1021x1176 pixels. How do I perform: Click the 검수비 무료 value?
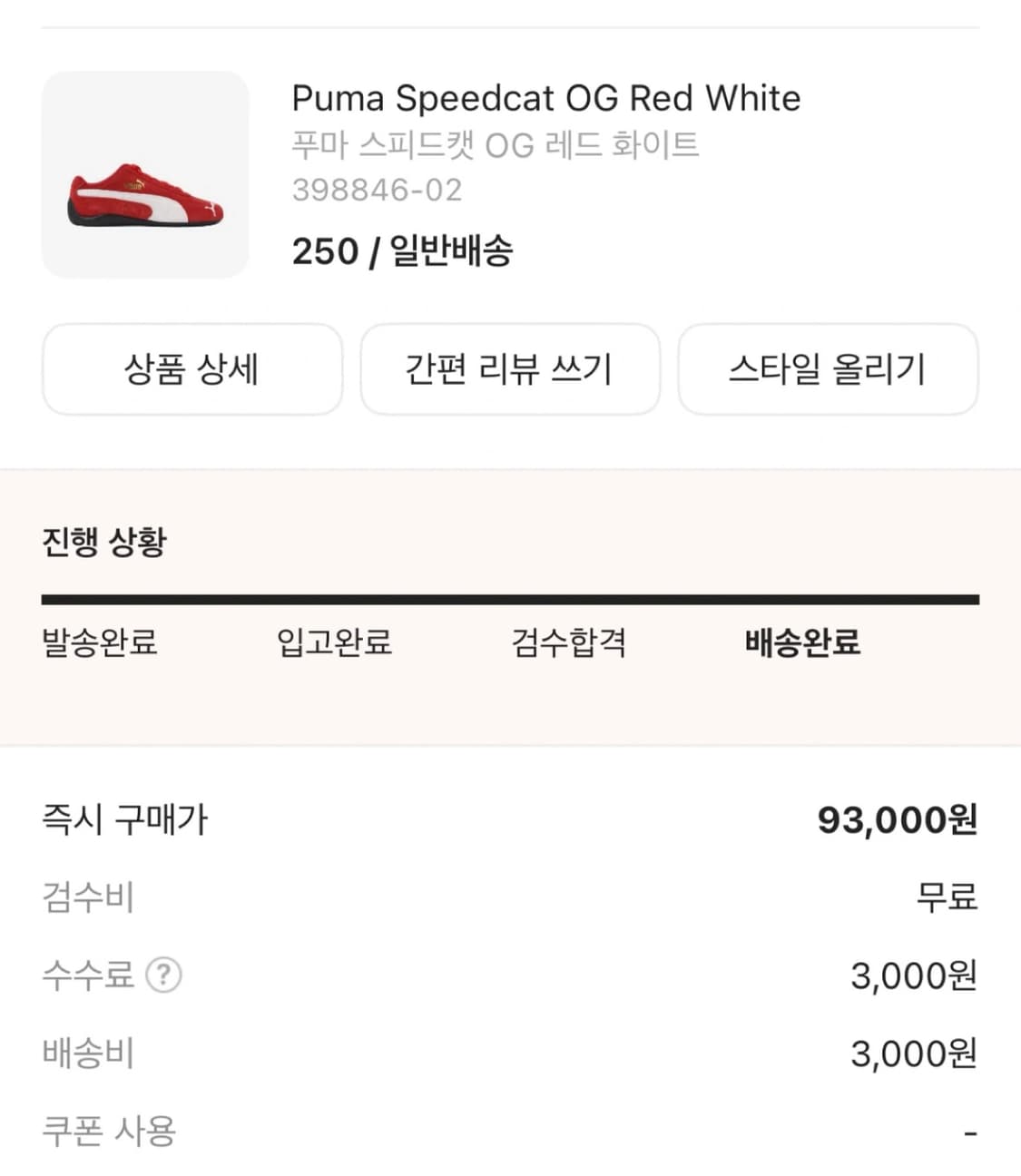click(x=946, y=897)
